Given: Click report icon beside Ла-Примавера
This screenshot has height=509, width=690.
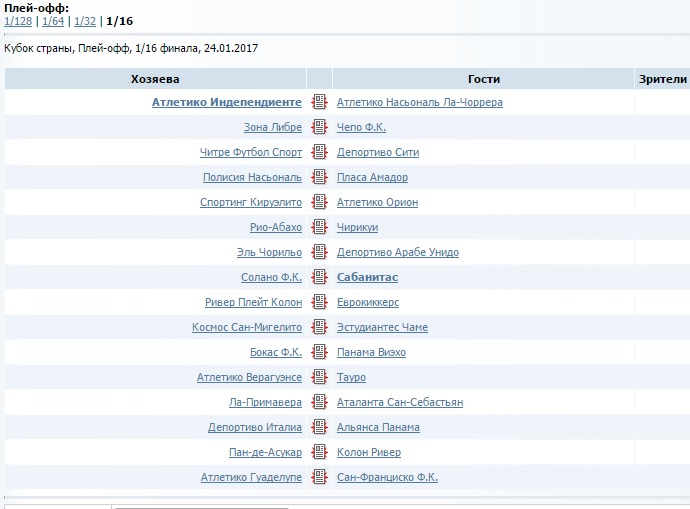Looking at the screenshot, I should [x=319, y=402].
